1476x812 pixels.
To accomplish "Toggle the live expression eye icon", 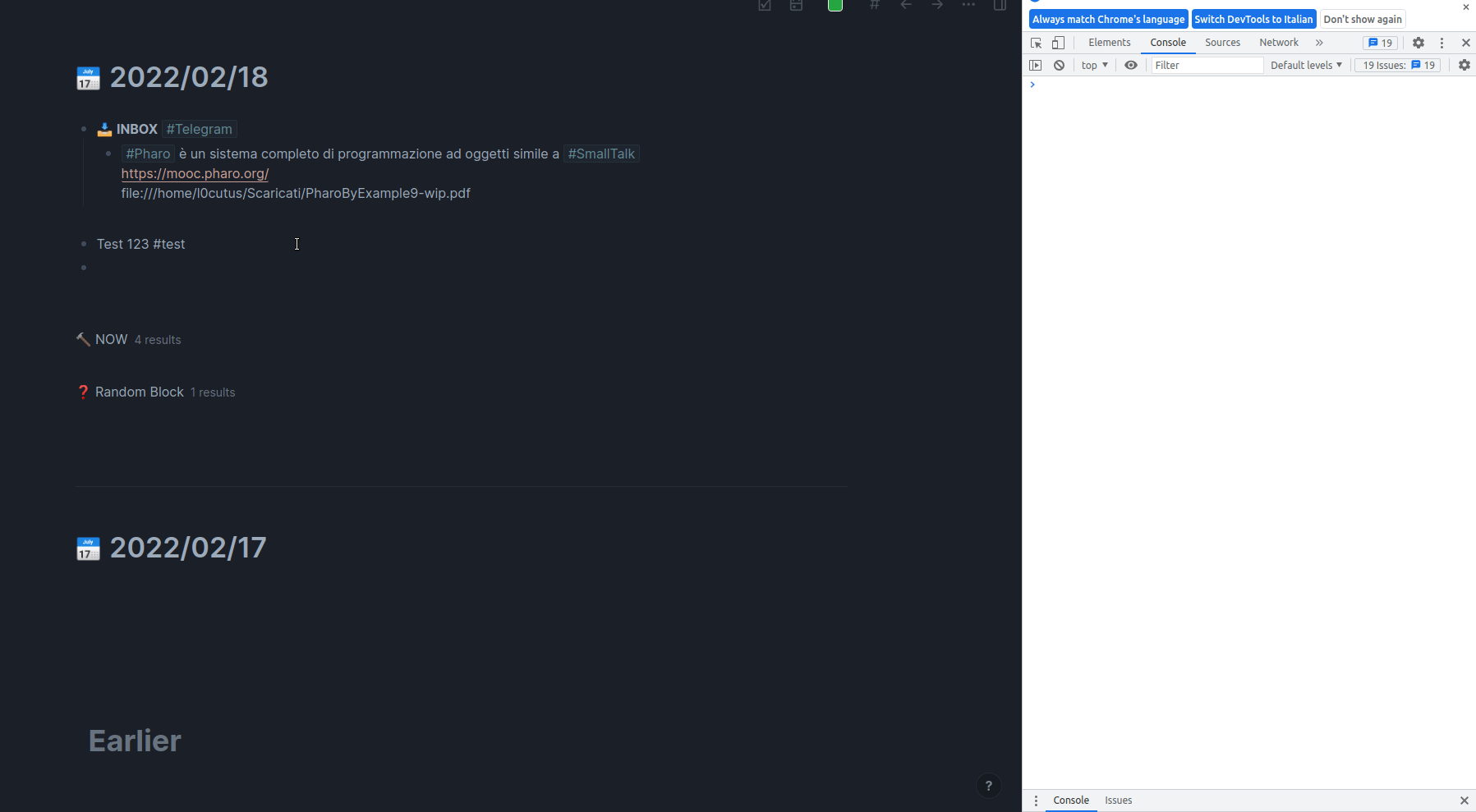I will [1131, 65].
